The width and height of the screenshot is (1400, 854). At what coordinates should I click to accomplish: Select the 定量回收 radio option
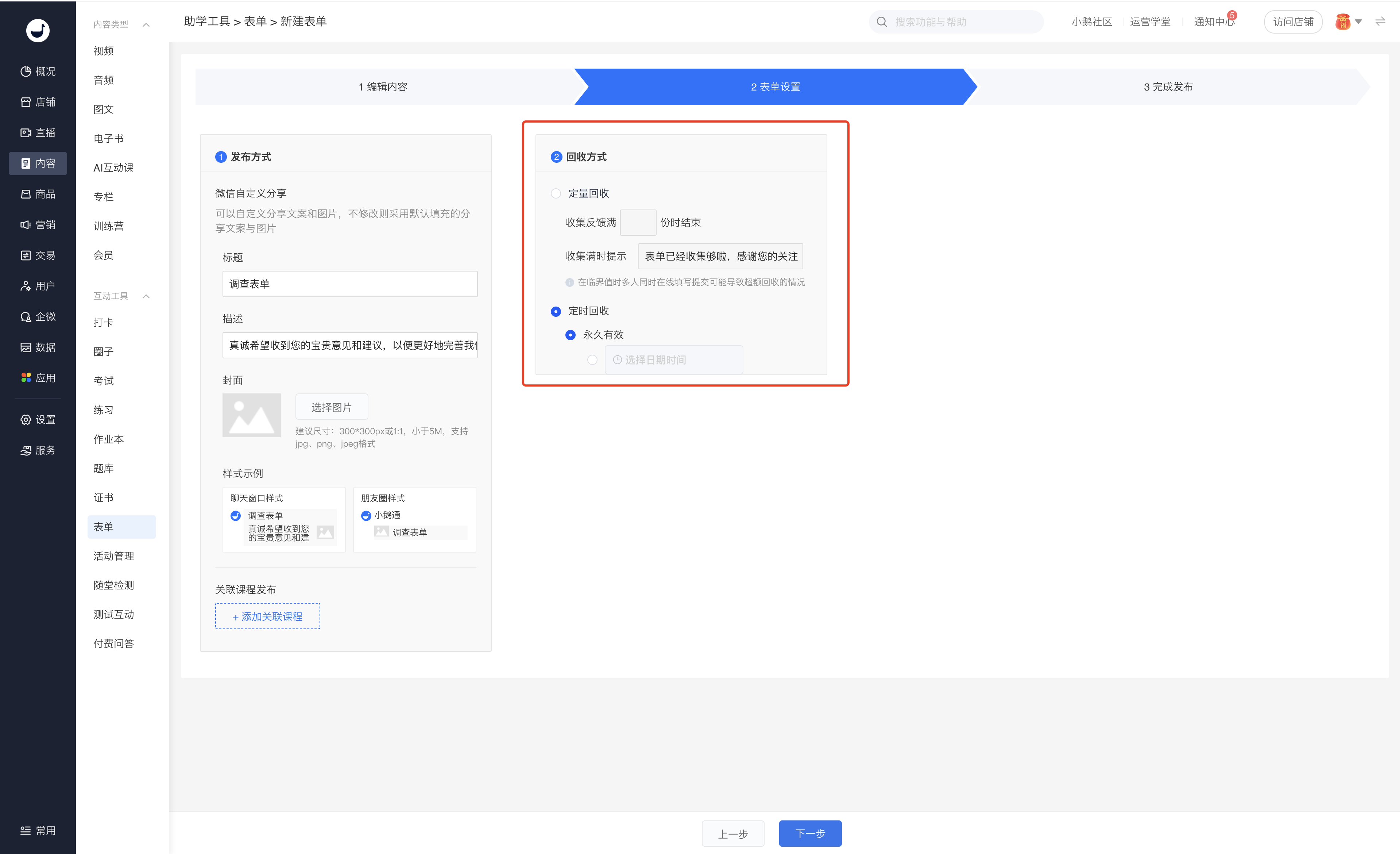[x=556, y=194]
